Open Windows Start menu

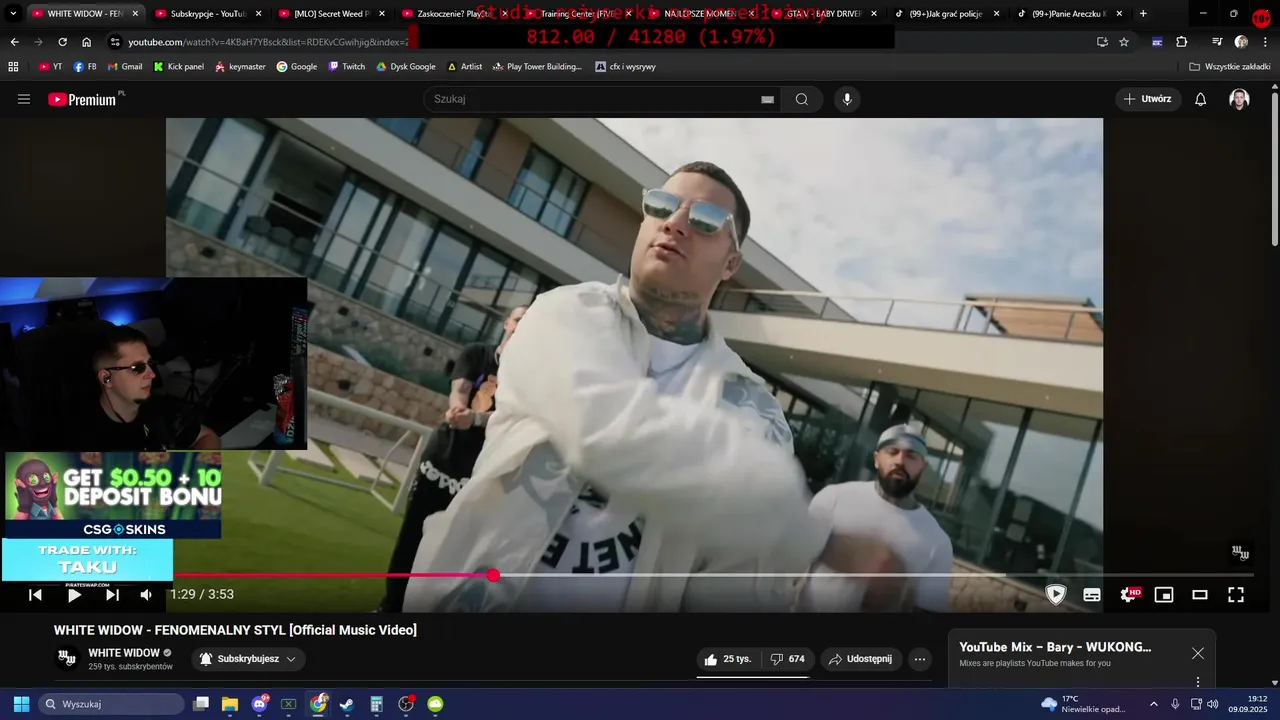click(21, 704)
